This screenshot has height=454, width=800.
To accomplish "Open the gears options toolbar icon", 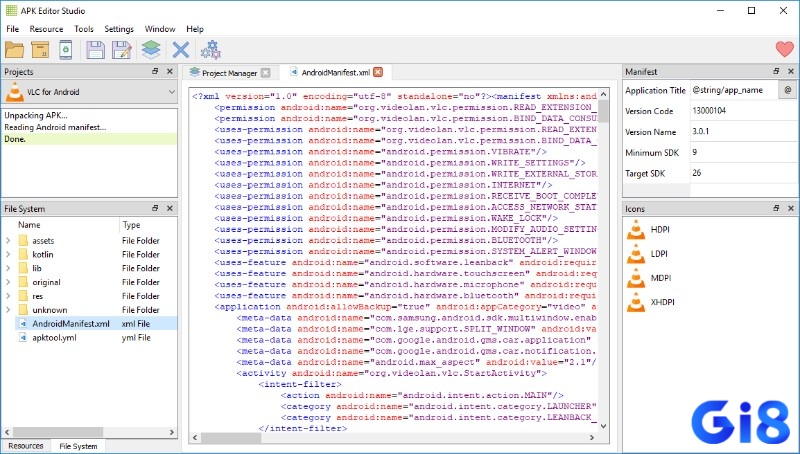I will click(211, 50).
